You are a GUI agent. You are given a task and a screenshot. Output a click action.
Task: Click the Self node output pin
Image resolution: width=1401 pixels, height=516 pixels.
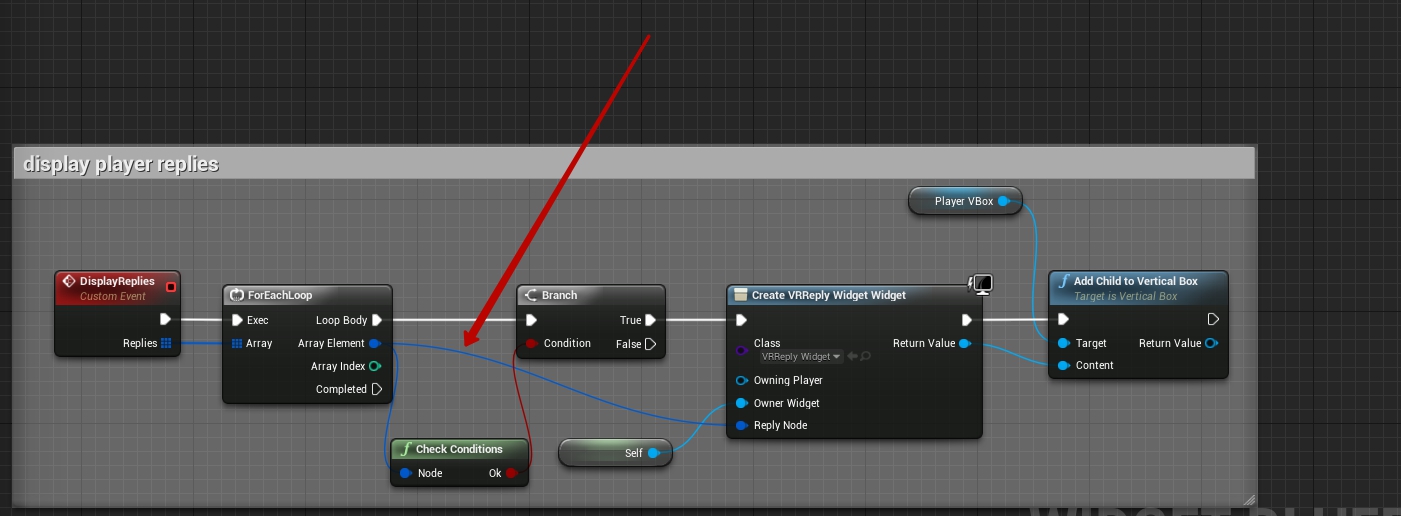654,453
